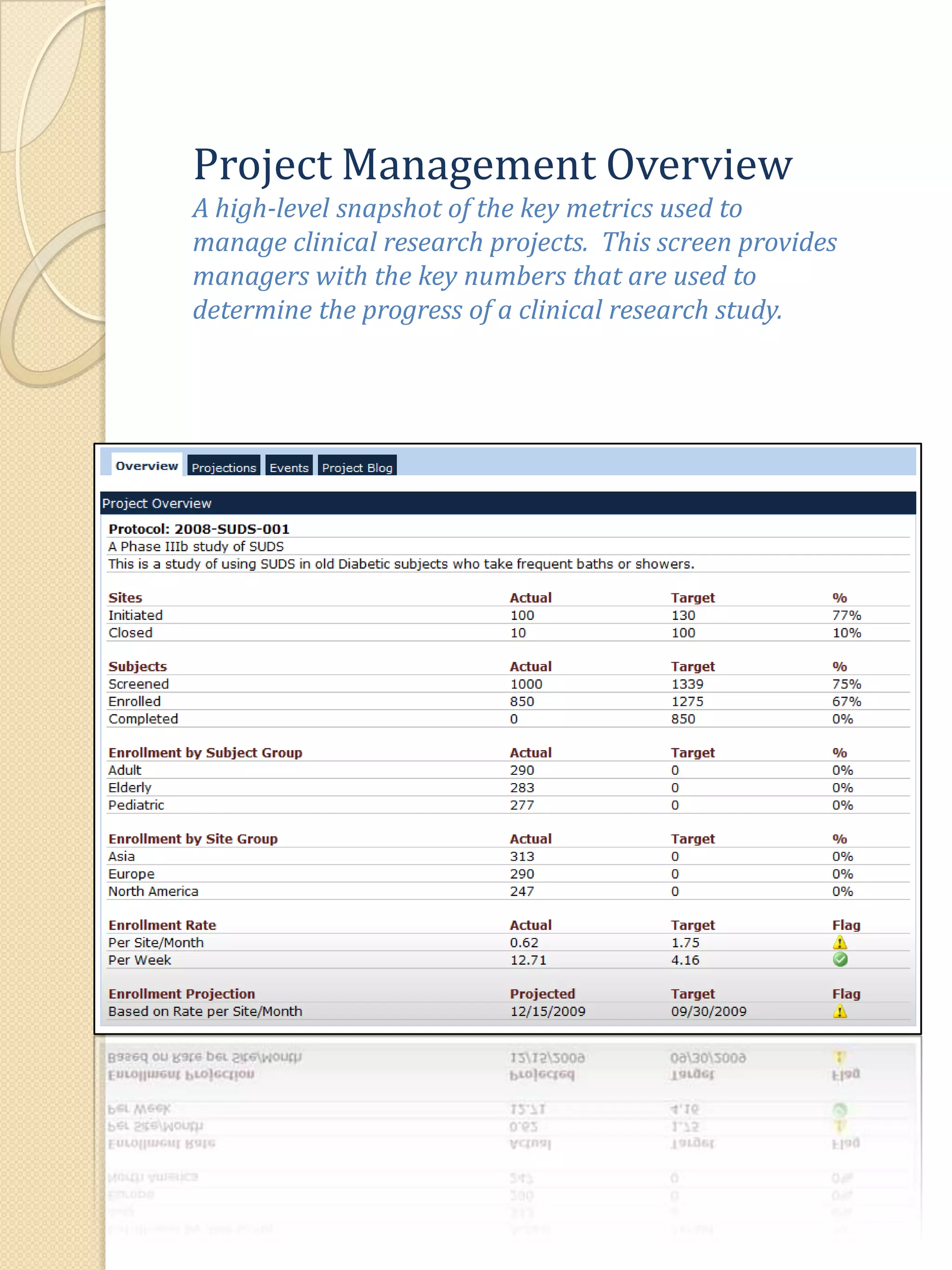Click Per Site/Month target 1.75
Viewport: 952px width, 1270px height.
[685, 942]
